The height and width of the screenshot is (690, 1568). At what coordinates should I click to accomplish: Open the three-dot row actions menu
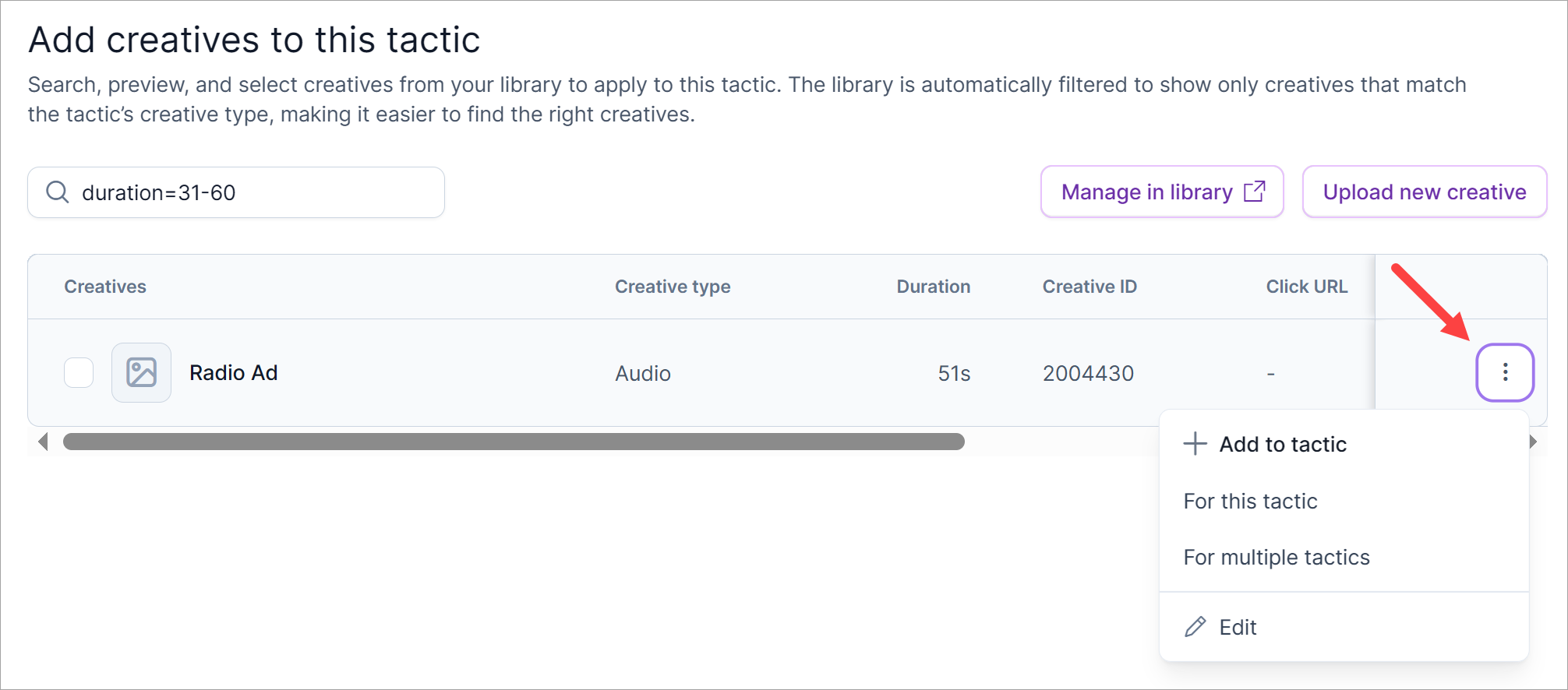point(1505,373)
